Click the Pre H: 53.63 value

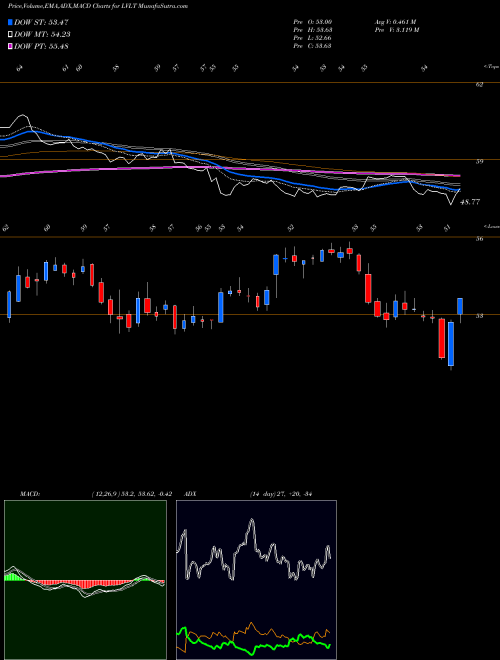[x=312, y=30]
